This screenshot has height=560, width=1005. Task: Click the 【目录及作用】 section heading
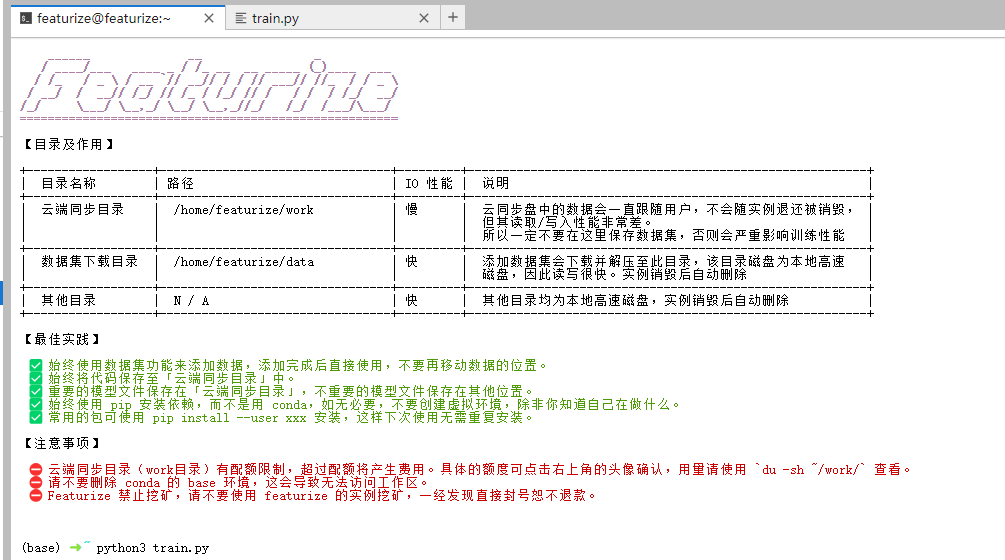(68, 144)
